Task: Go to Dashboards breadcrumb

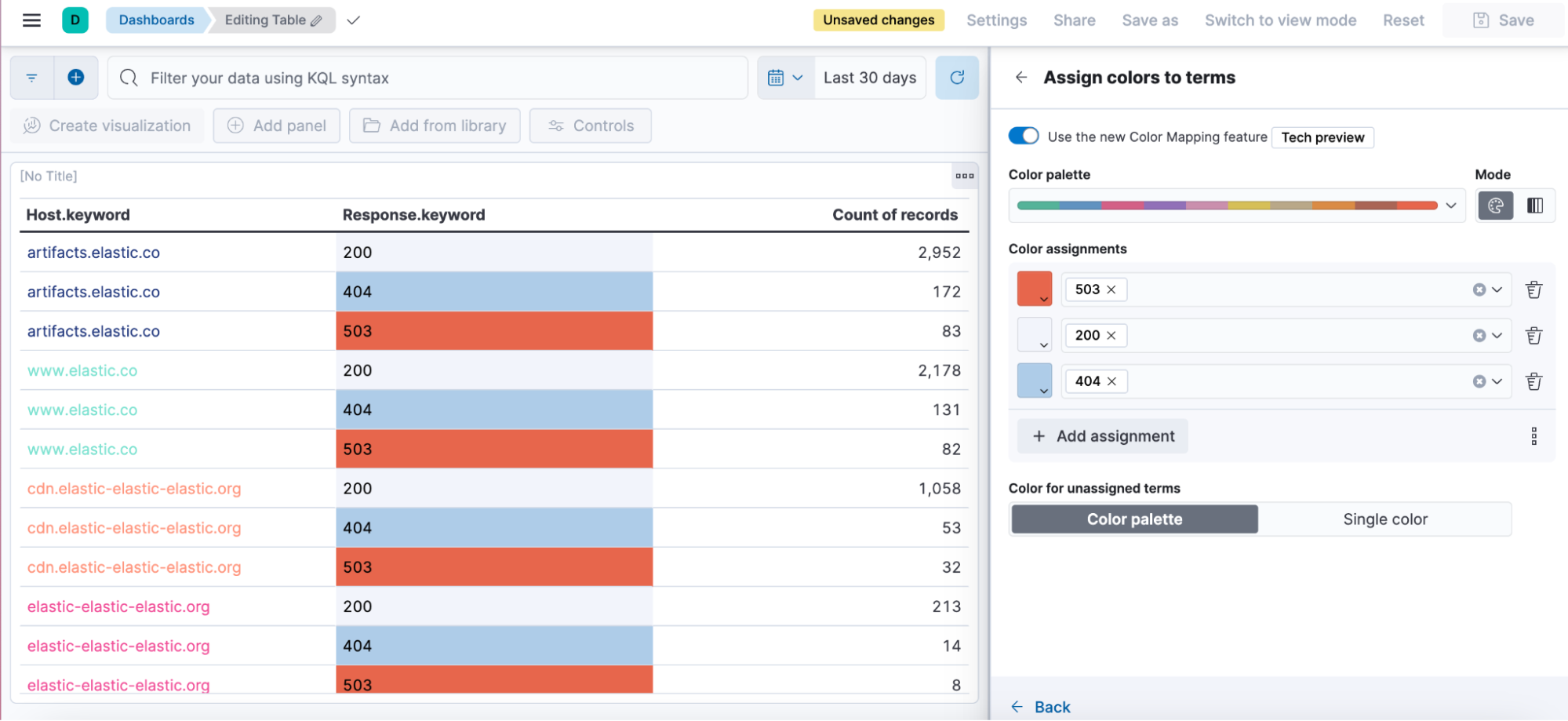Action: tap(156, 20)
